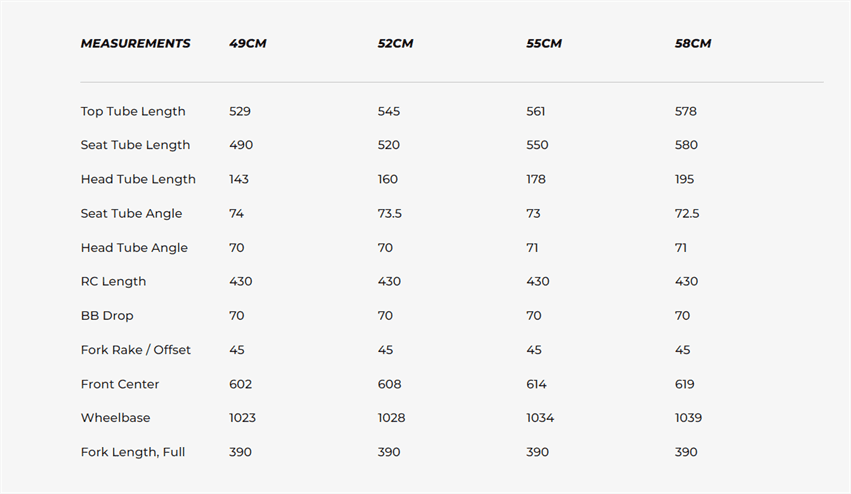Click the Wheelbase row label
This screenshot has height=494, width=851.
coord(115,418)
